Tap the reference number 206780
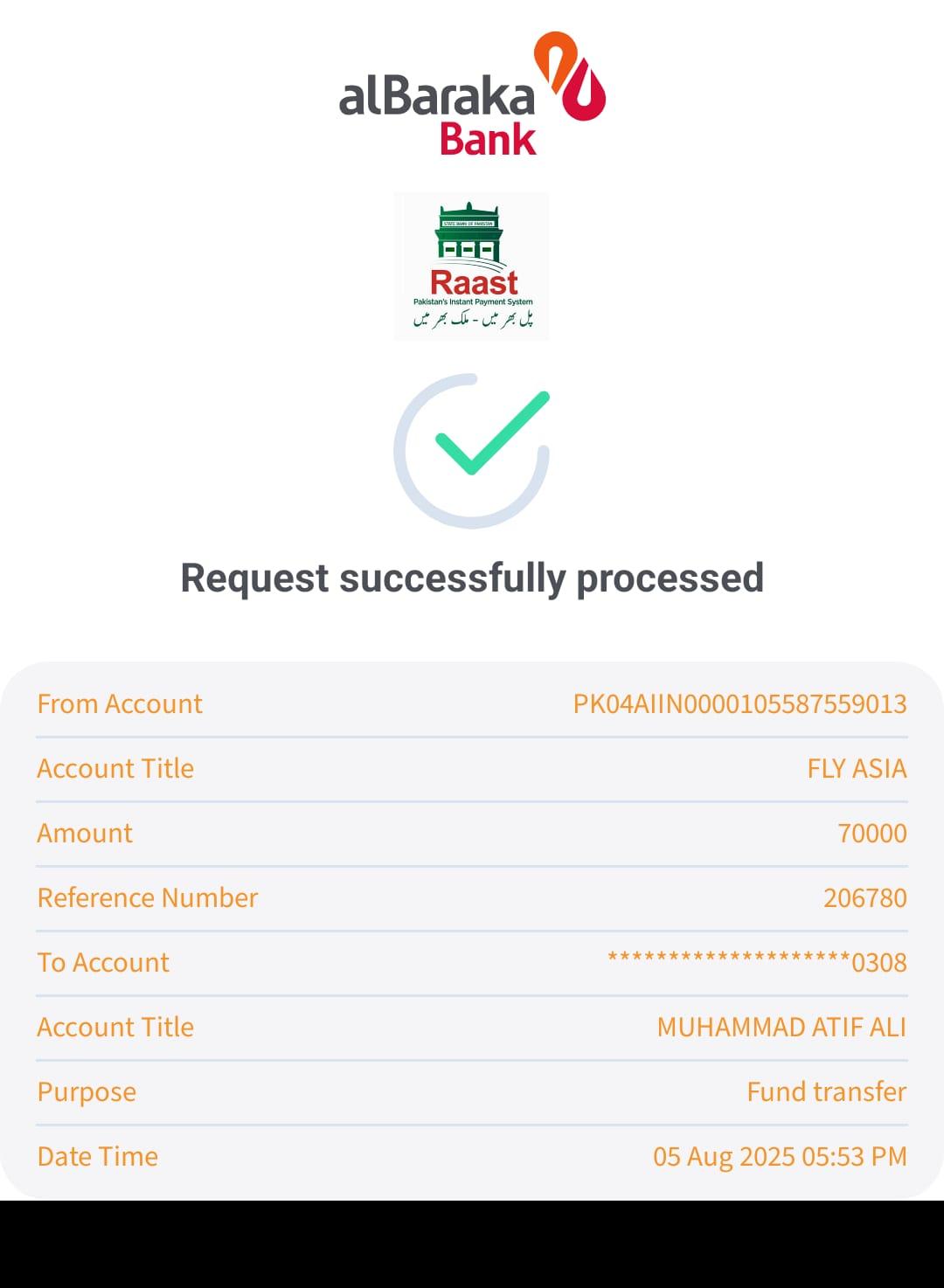This screenshot has height=1288, width=944. (864, 898)
